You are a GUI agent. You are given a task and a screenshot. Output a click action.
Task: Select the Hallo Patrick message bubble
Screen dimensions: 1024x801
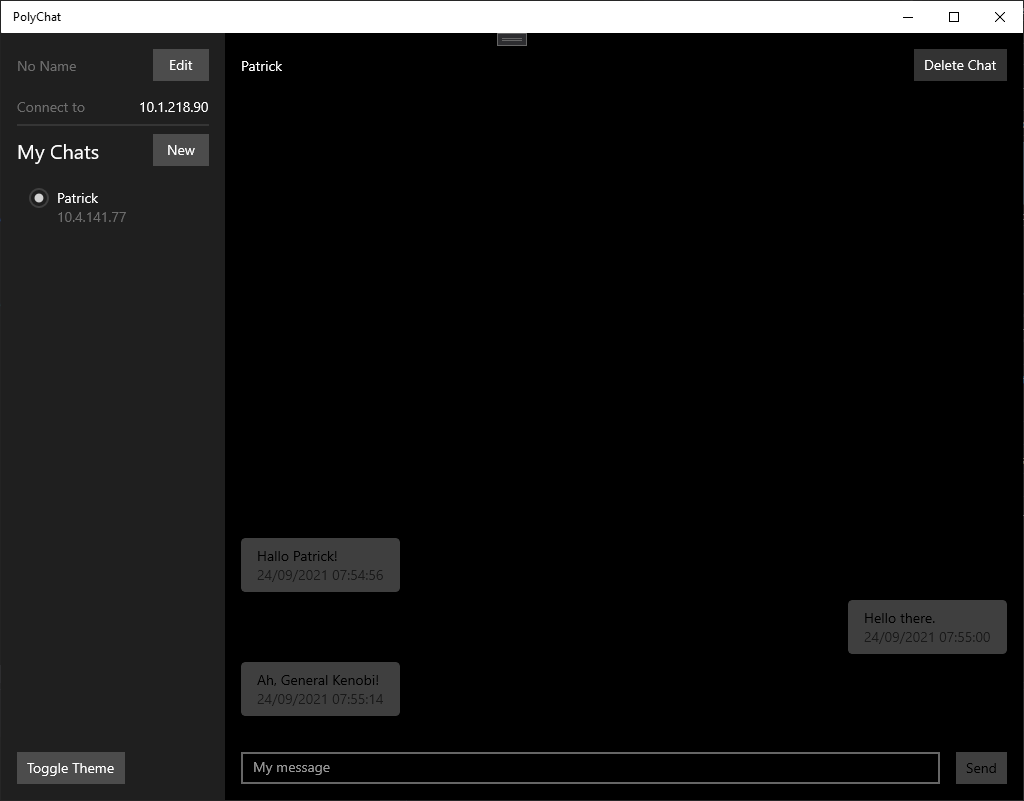[320, 564]
